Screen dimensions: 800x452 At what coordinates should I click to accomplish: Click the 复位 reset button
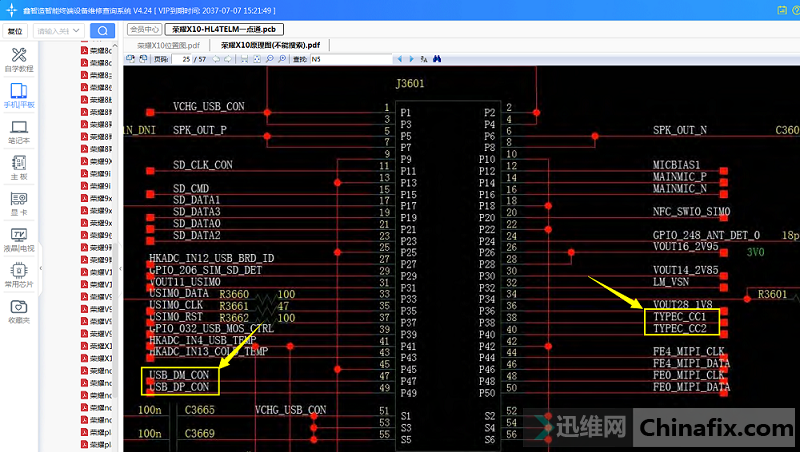pyautogui.click(x=15, y=31)
